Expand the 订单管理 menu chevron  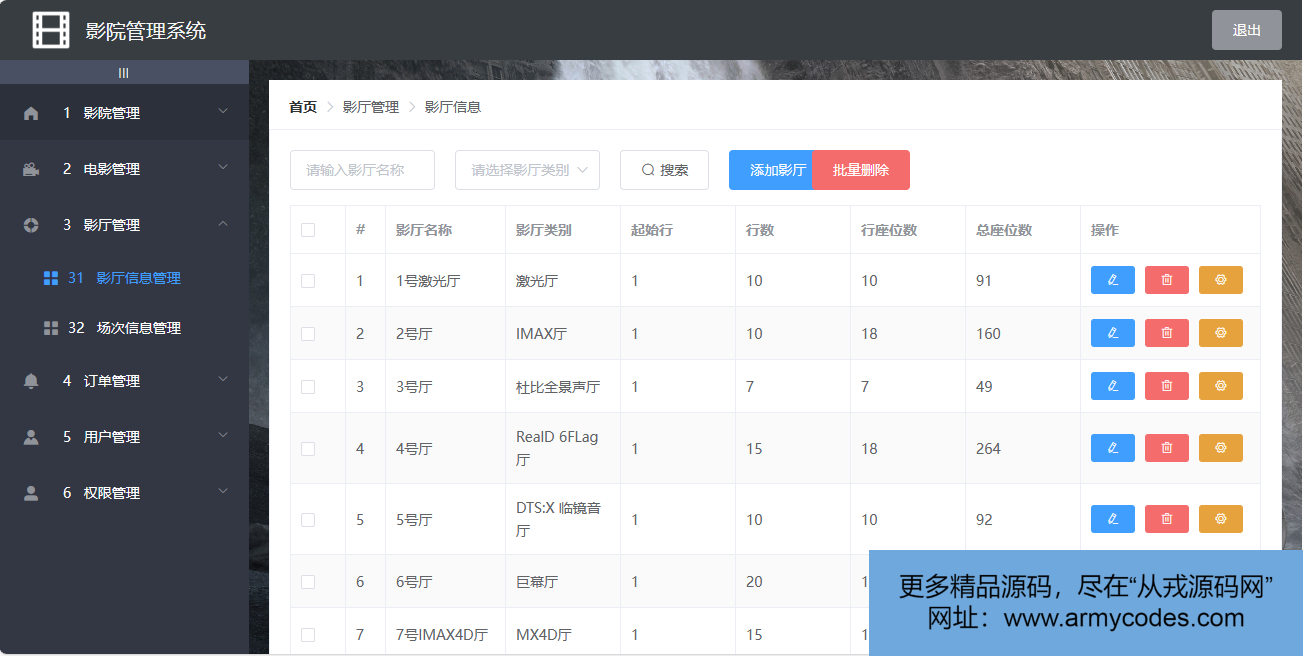tap(223, 380)
